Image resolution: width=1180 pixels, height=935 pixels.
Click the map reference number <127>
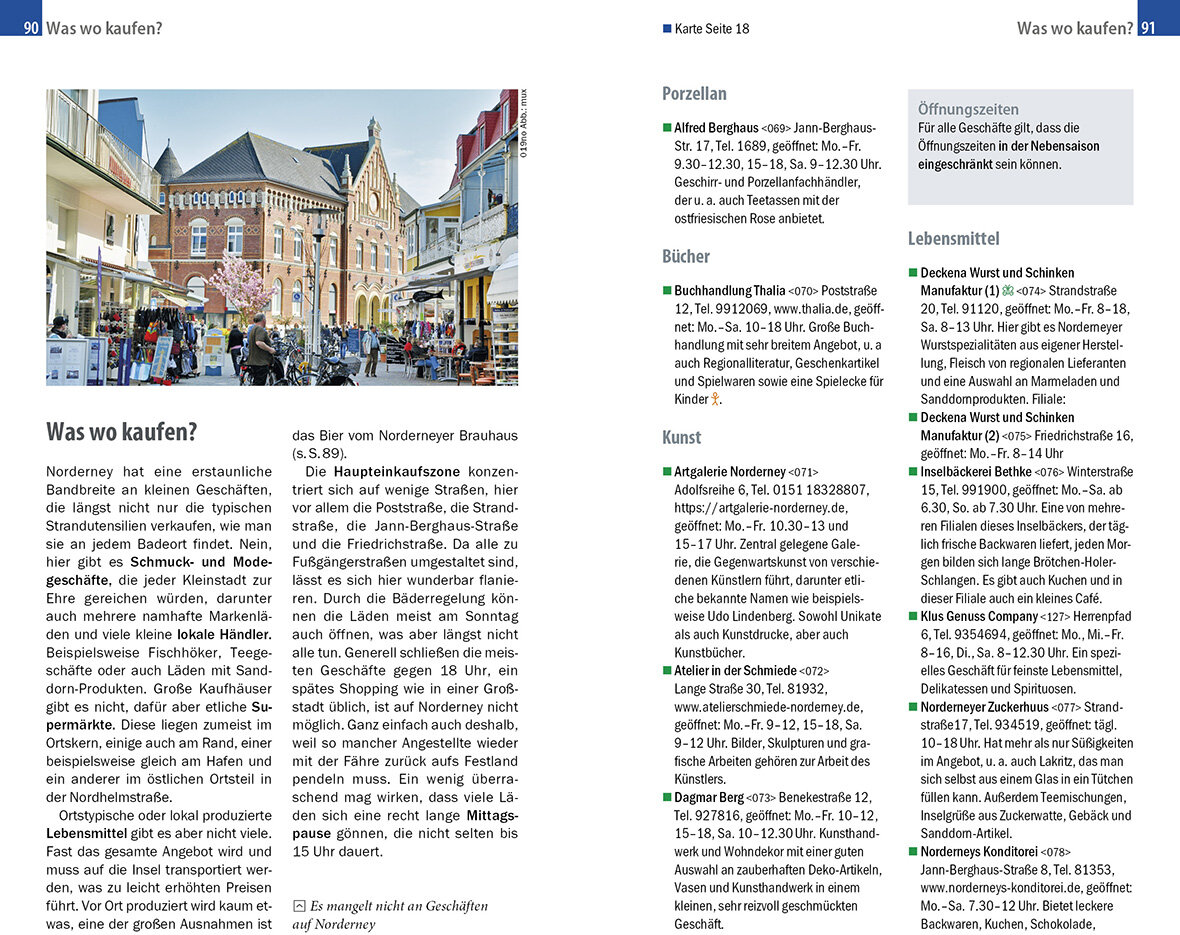point(1055,617)
